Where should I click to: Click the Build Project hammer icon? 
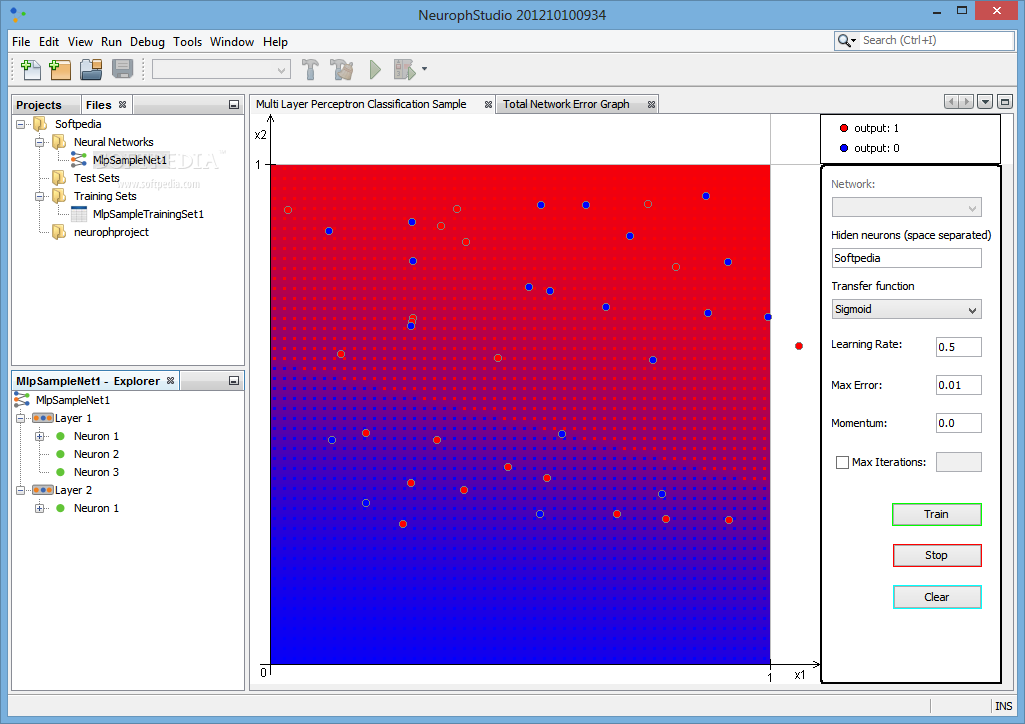[311, 69]
